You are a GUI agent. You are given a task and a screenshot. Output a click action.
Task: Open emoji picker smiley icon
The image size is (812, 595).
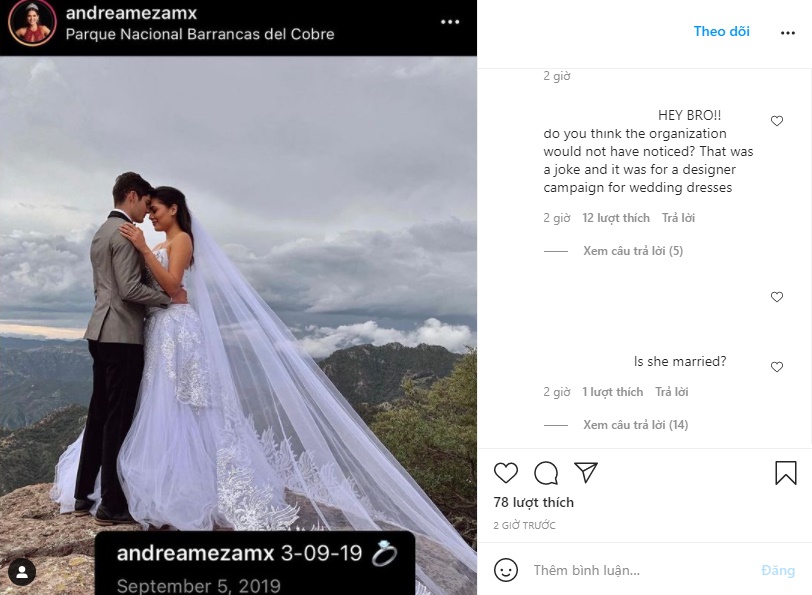point(505,570)
